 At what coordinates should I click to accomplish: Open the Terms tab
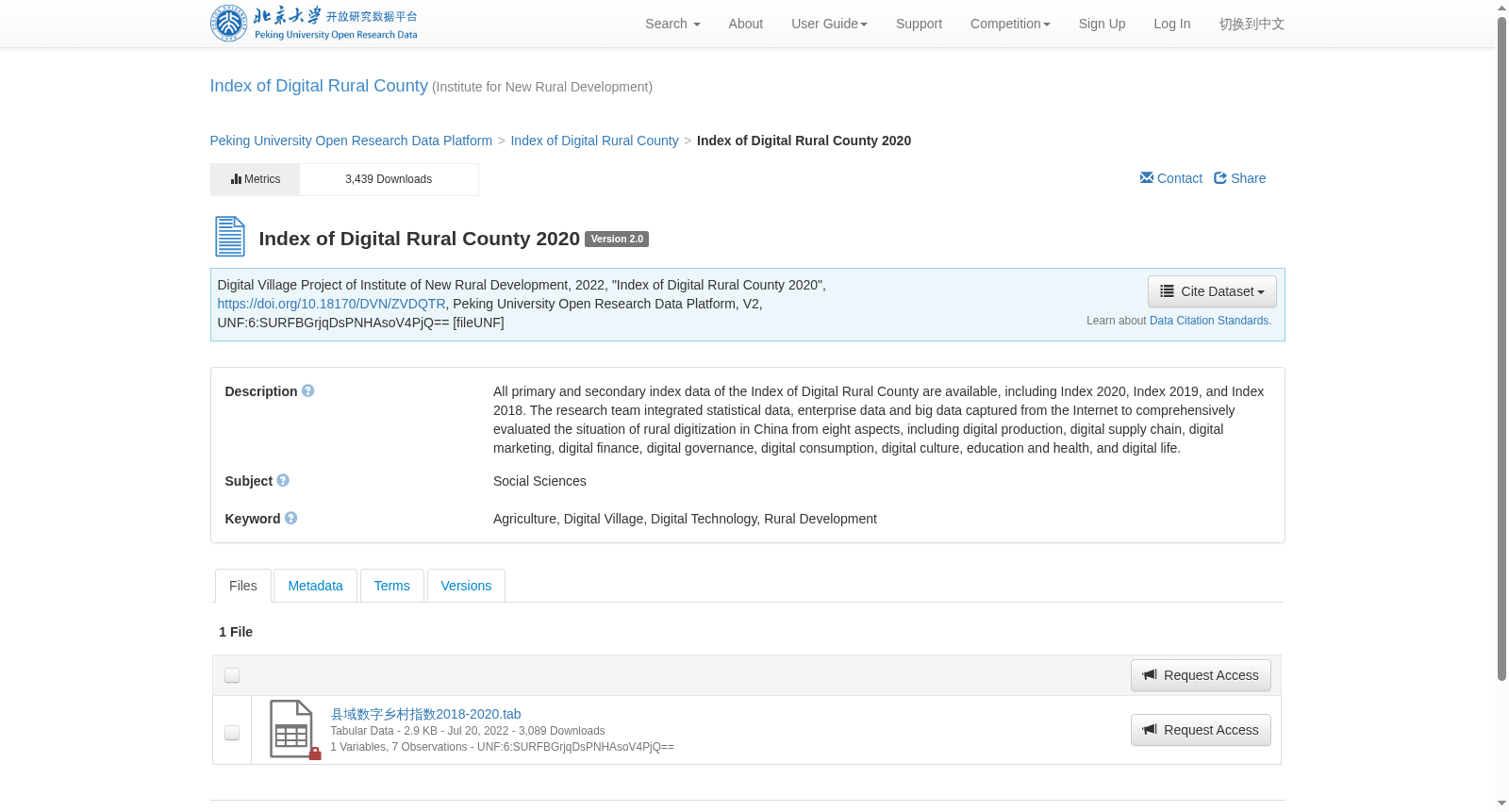pyautogui.click(x=391, y=586)
